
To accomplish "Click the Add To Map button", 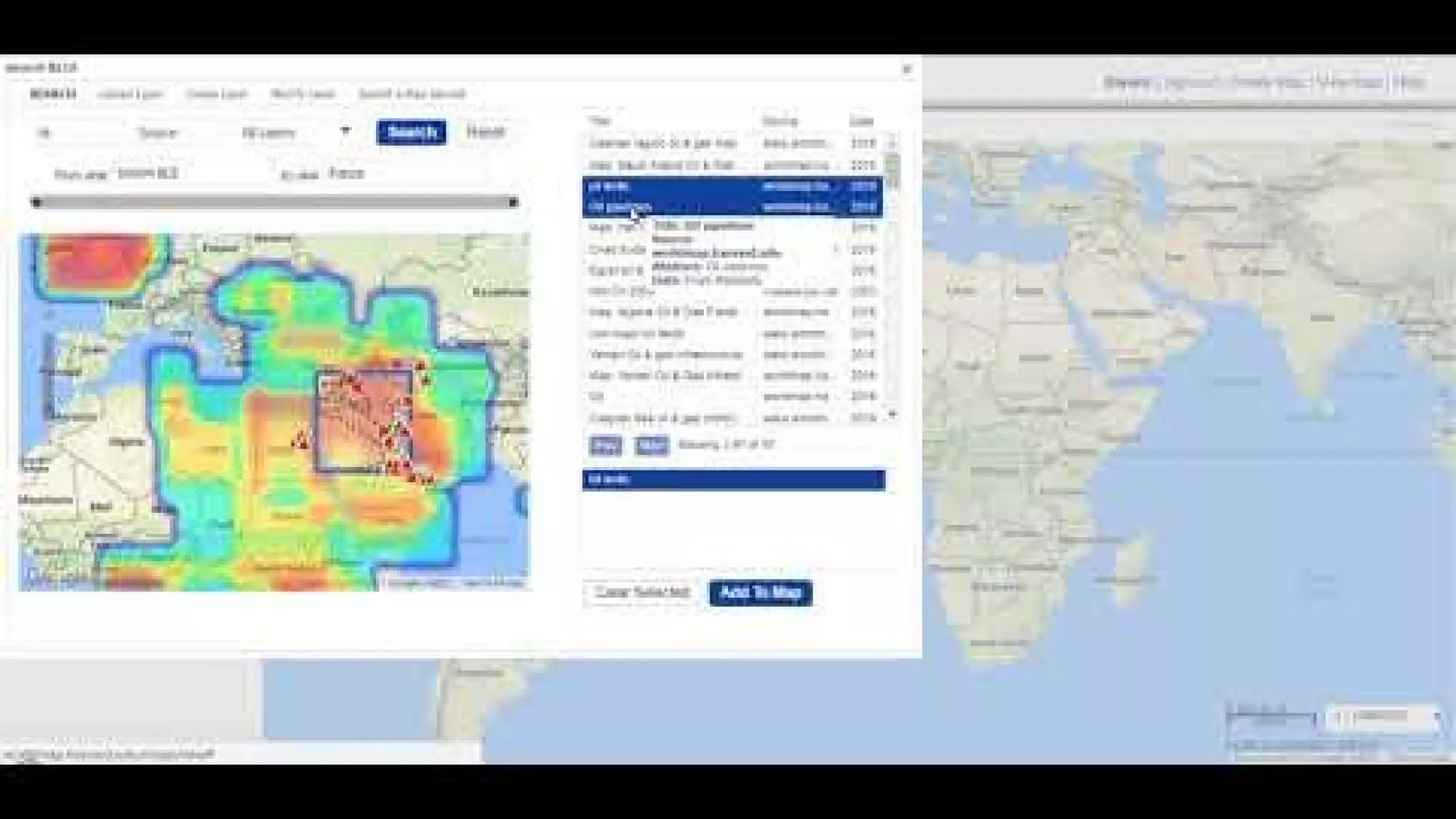I will point(760,592).
